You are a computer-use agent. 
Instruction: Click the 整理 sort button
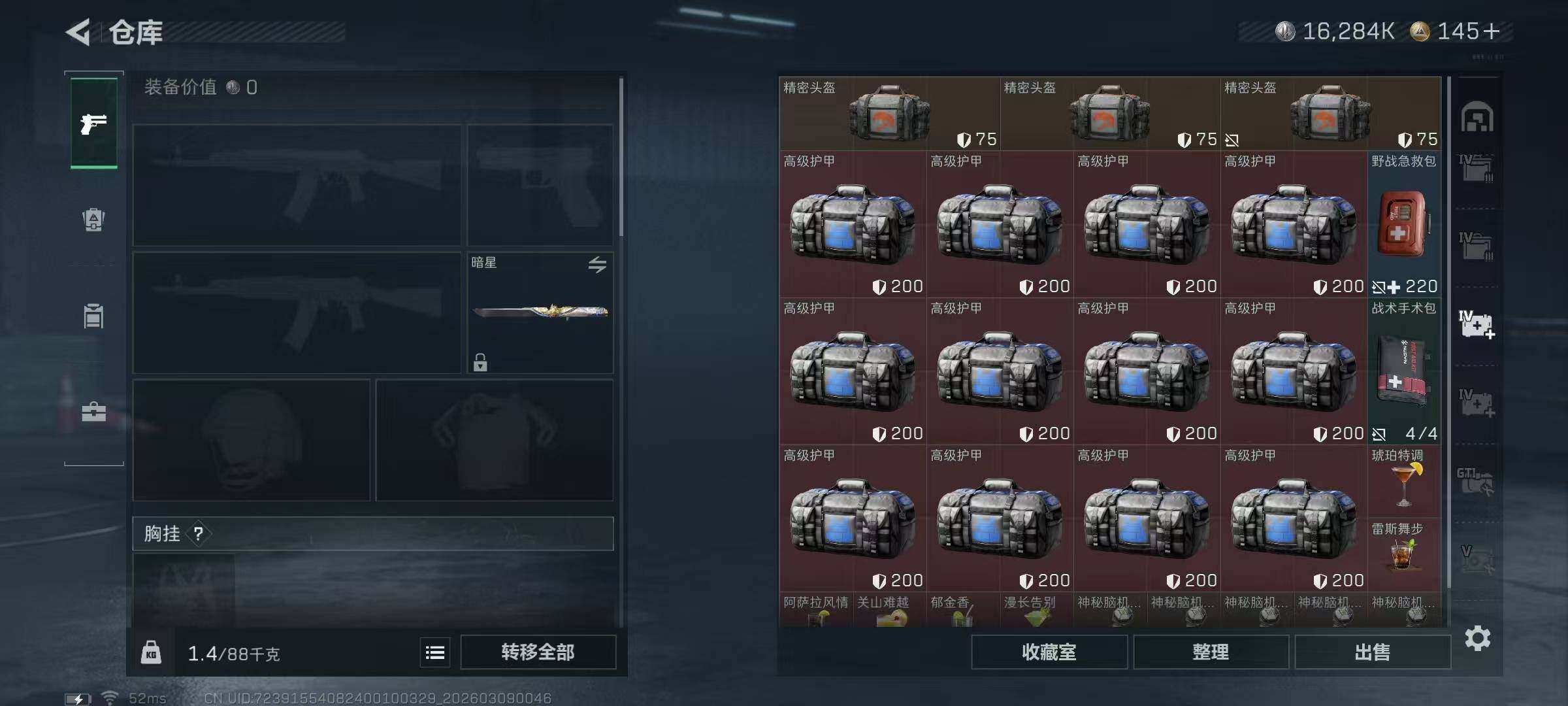point(1211,652)
